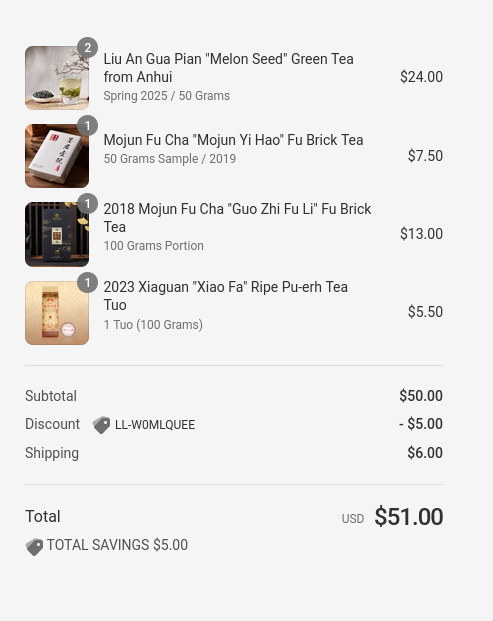Click quantity badge on Guo Zhi Fu Li thumbnail
This screenshot has width=493, height=621.
point(88,204)
